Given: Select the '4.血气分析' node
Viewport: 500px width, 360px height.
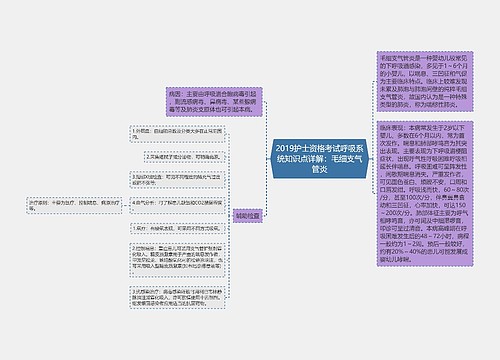Looking at the screenshot, I should 177,205.
